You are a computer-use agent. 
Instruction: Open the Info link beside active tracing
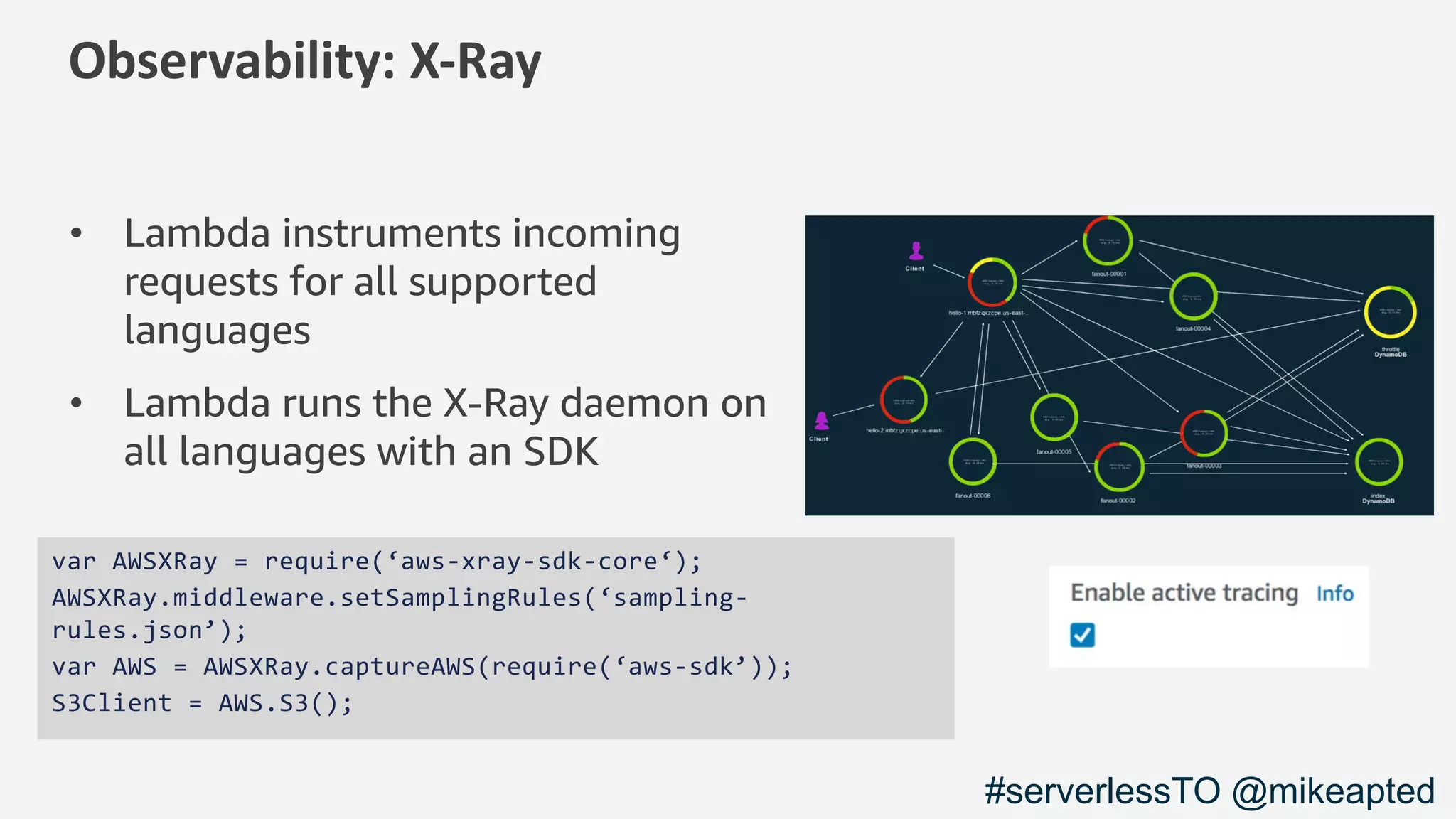[x=1334, y=594]
